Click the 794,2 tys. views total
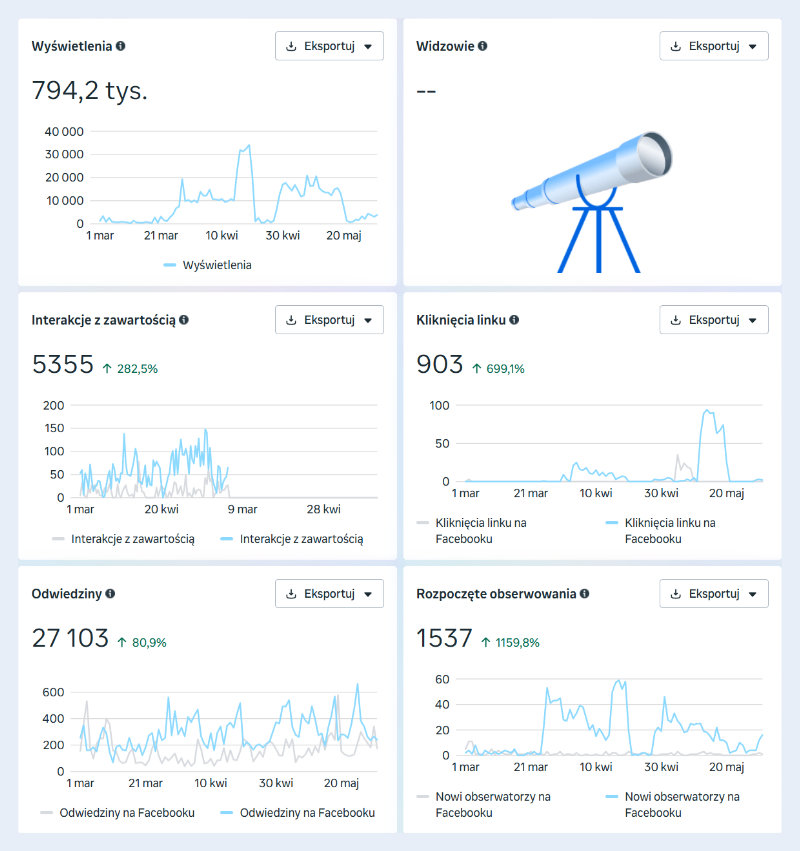 click(90, 91)
